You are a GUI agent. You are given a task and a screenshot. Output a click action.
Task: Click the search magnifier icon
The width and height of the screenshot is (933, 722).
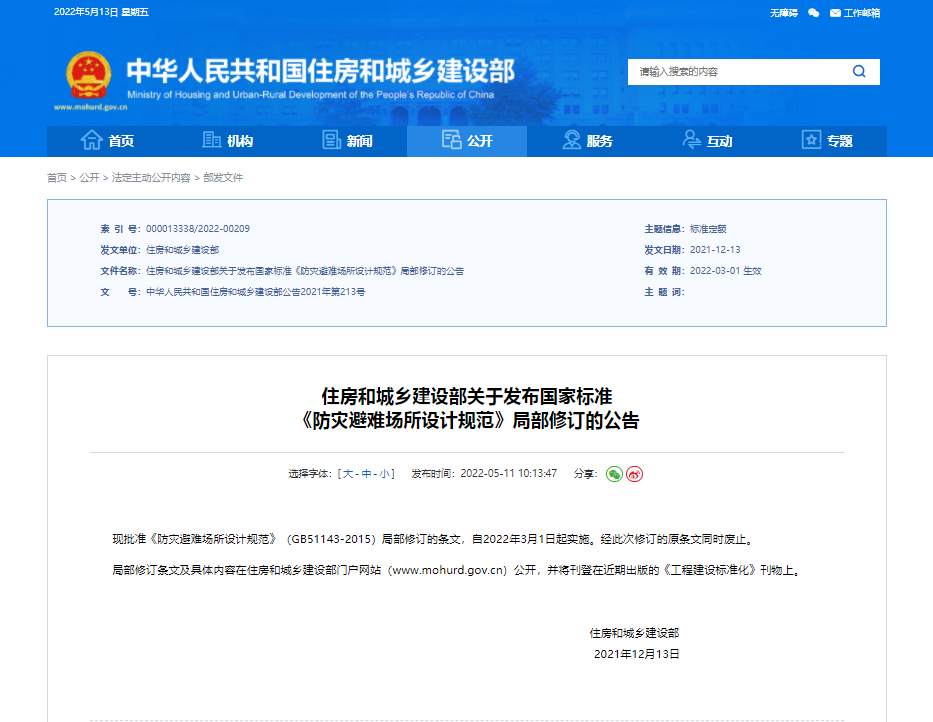pos(859,72)
